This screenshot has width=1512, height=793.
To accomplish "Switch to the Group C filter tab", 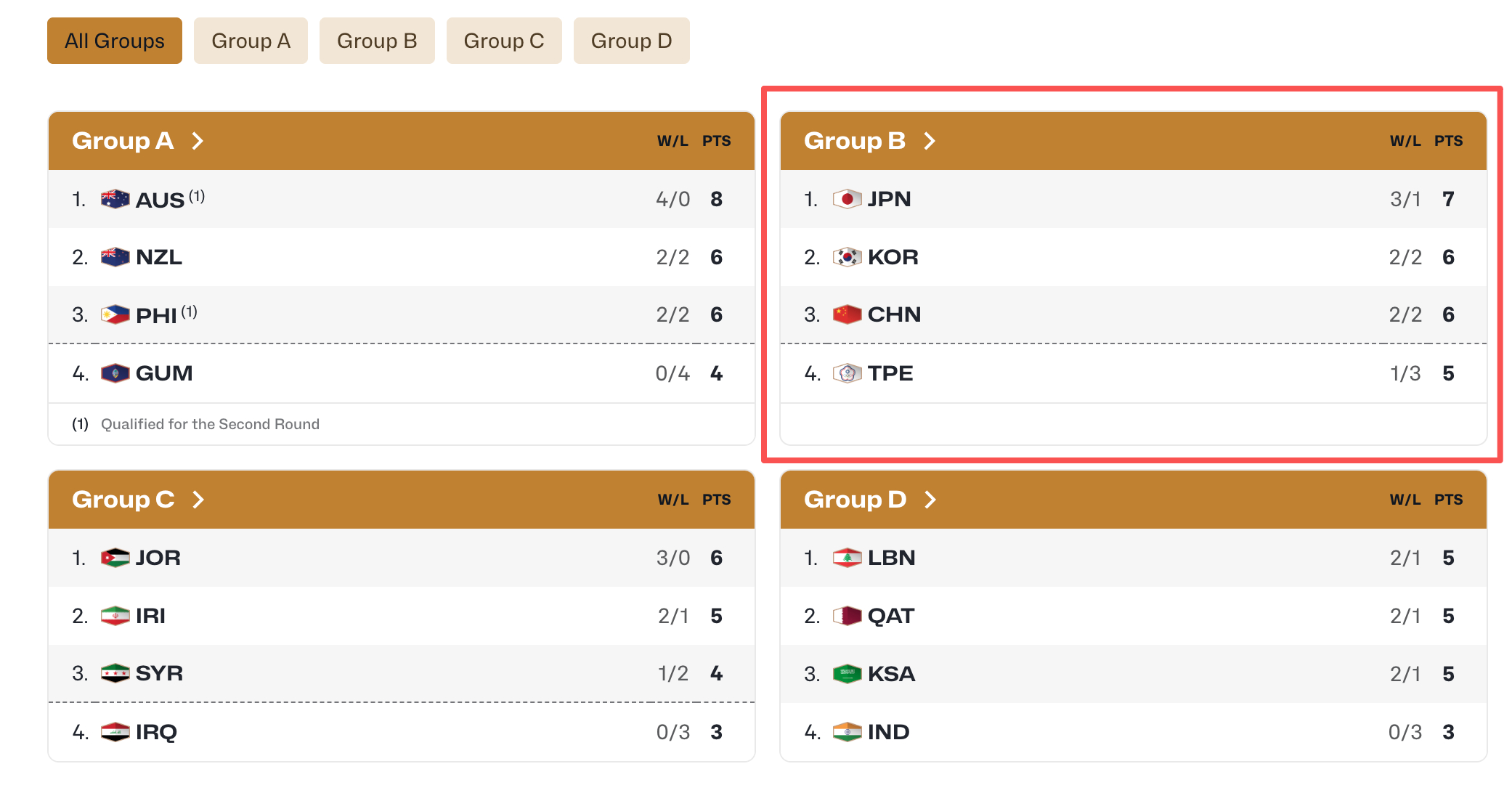I will (x=504, y=41).
